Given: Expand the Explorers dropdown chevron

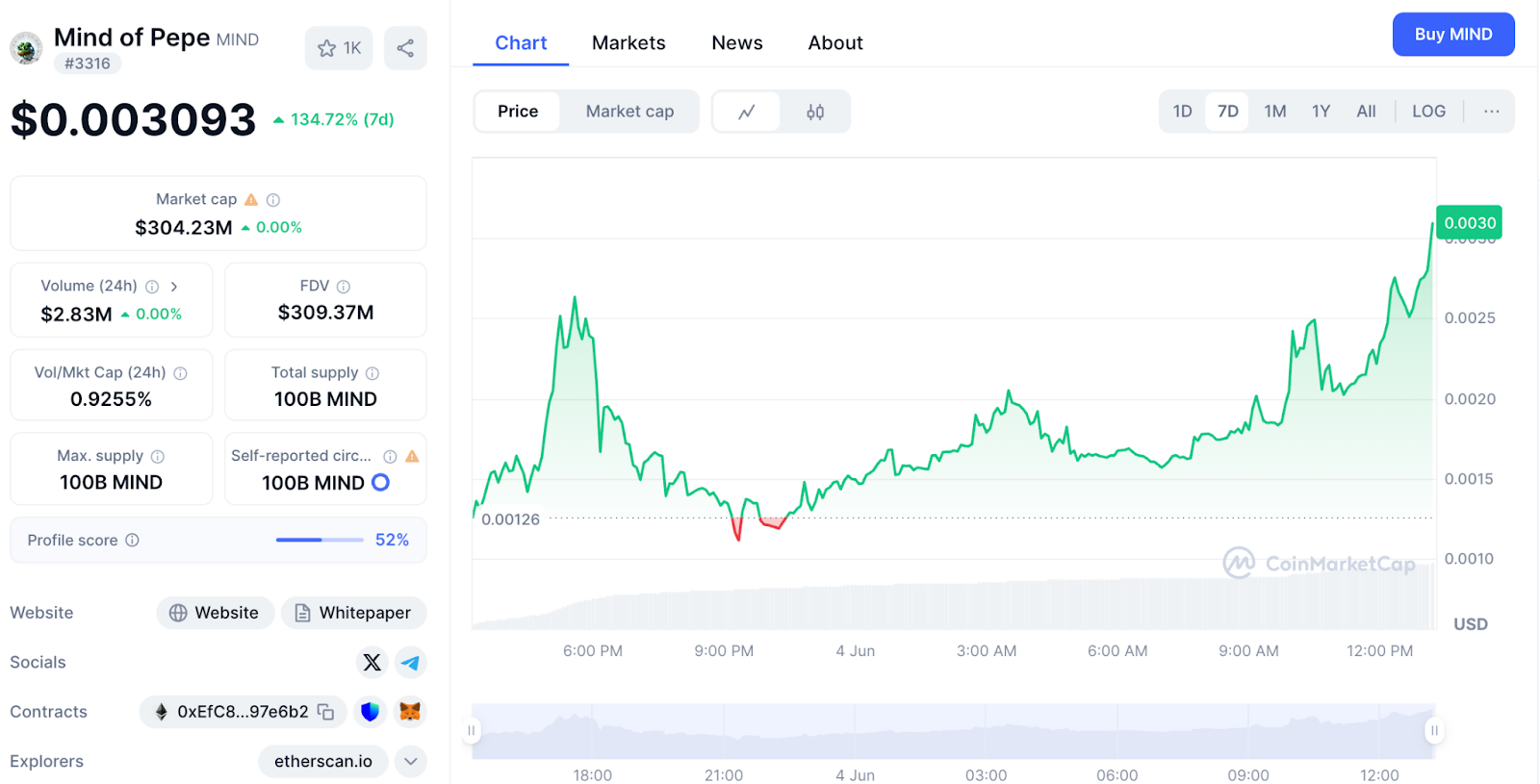Looking at the screenshot, I should (x=411, y=762).
